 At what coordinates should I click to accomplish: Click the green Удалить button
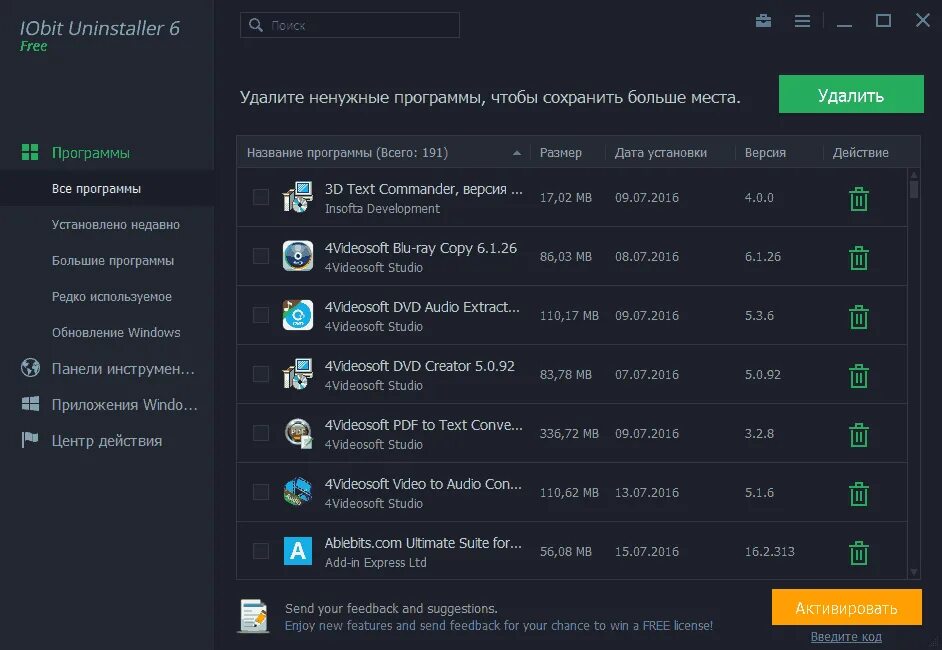[x=851, y=94]
